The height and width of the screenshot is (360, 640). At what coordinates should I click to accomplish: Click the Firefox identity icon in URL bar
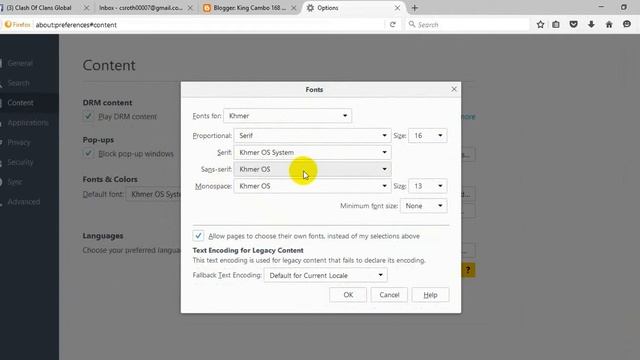(17, 25)
